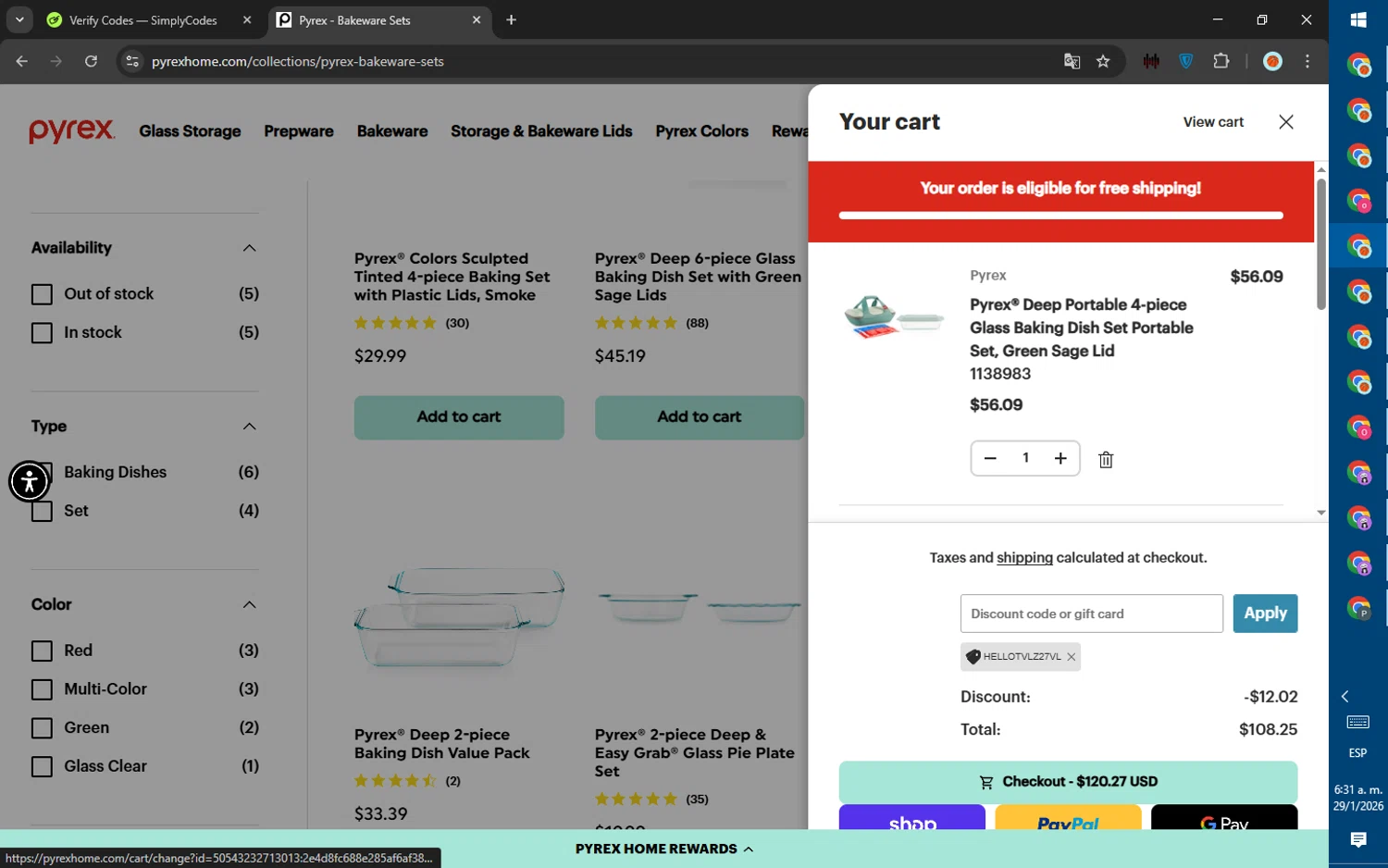Open Storage & Bakeware Lids menu
This screenshot has height=868, width=1388.
(541, 131)
